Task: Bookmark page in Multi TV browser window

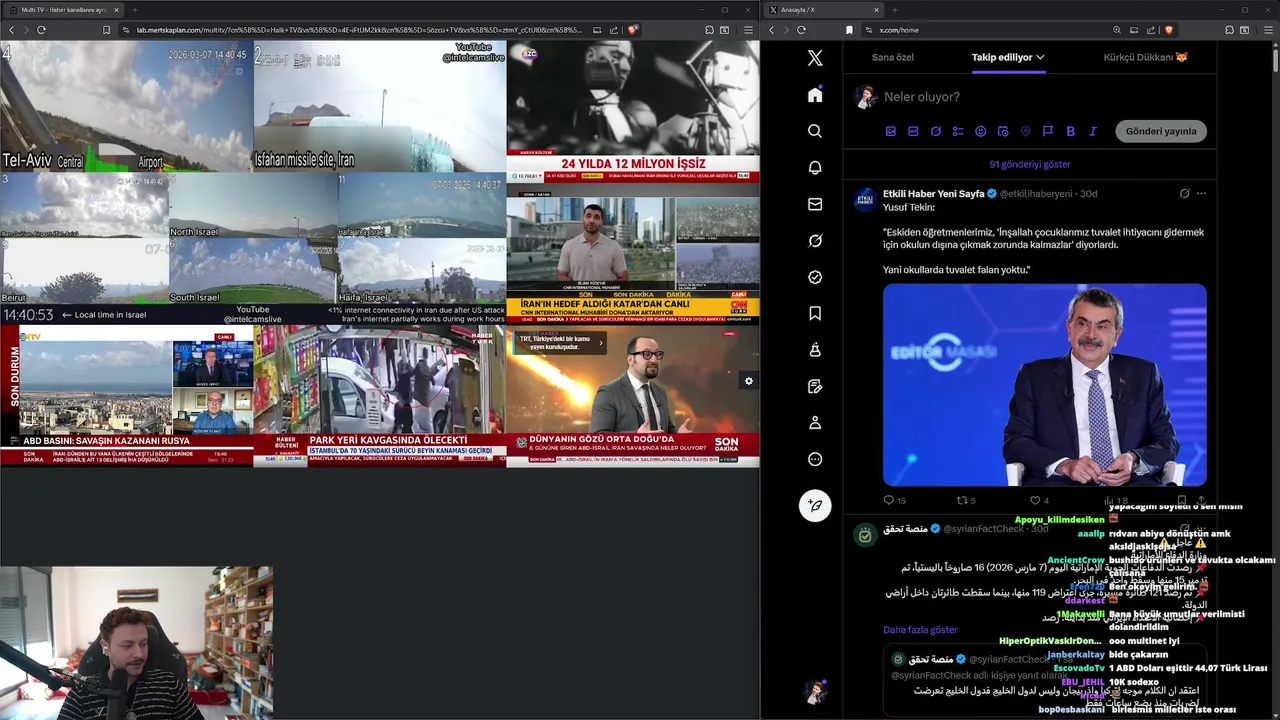Action: [106, 30]
